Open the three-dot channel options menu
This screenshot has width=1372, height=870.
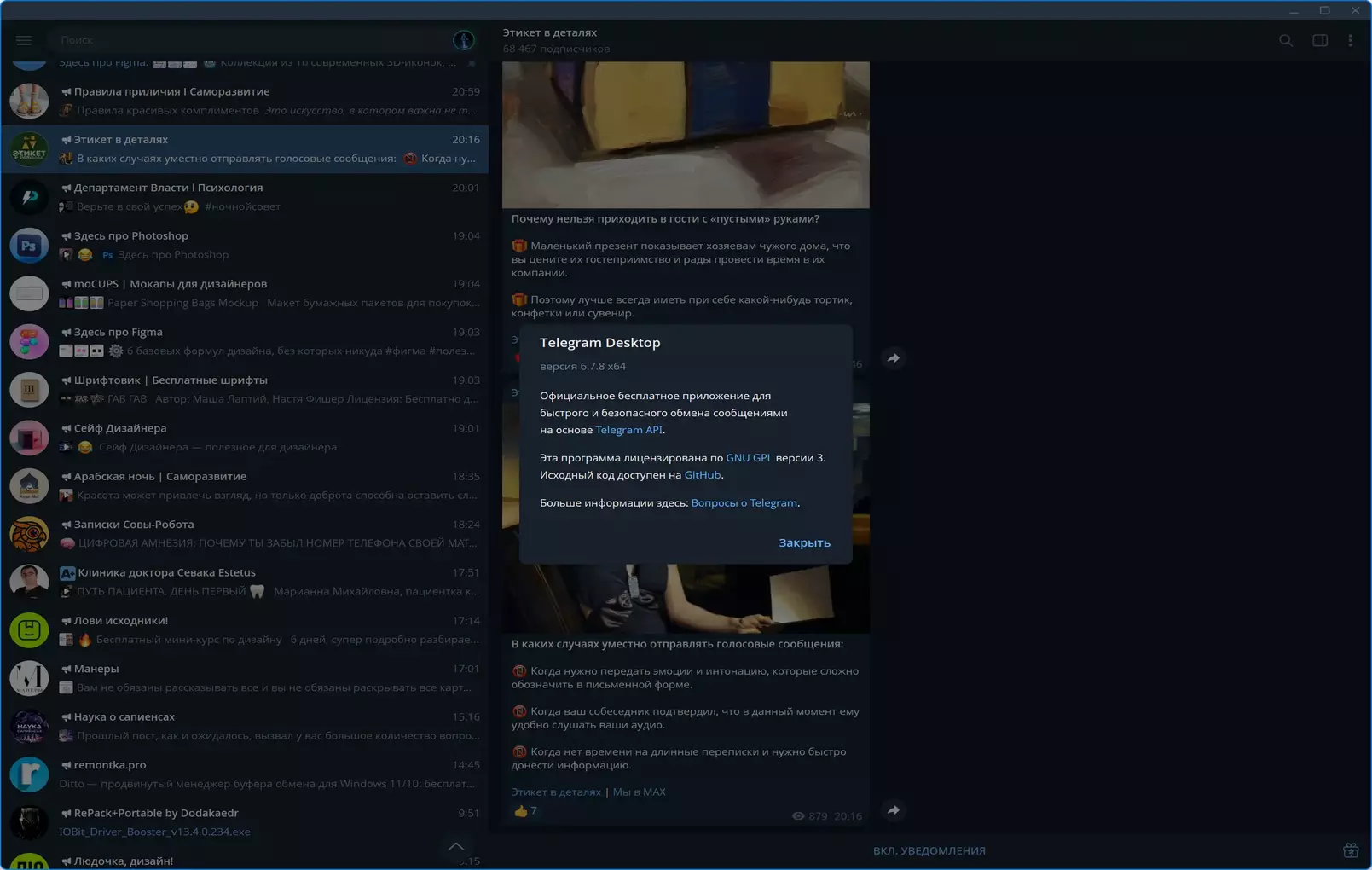point(1350,40)
